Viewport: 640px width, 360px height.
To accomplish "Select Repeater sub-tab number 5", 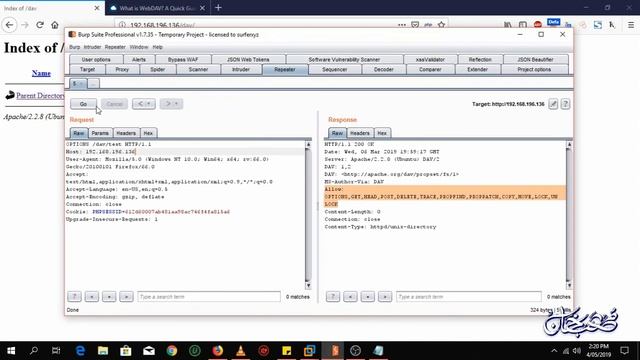I will coord(78,84).
